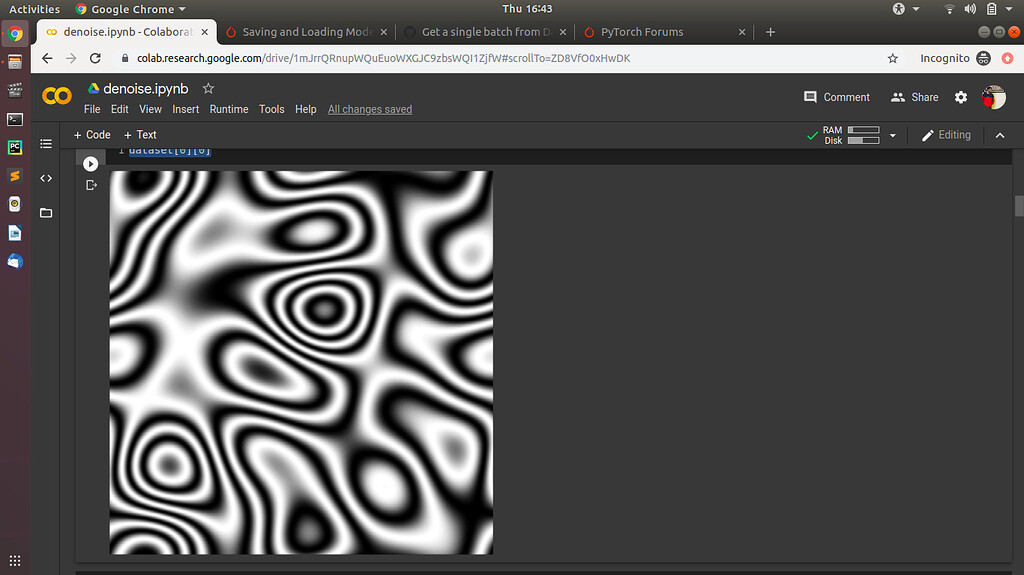The height and width of the screenshot is (575, 1024).
Task: Click the browser address bar
Action: [500, 58]
